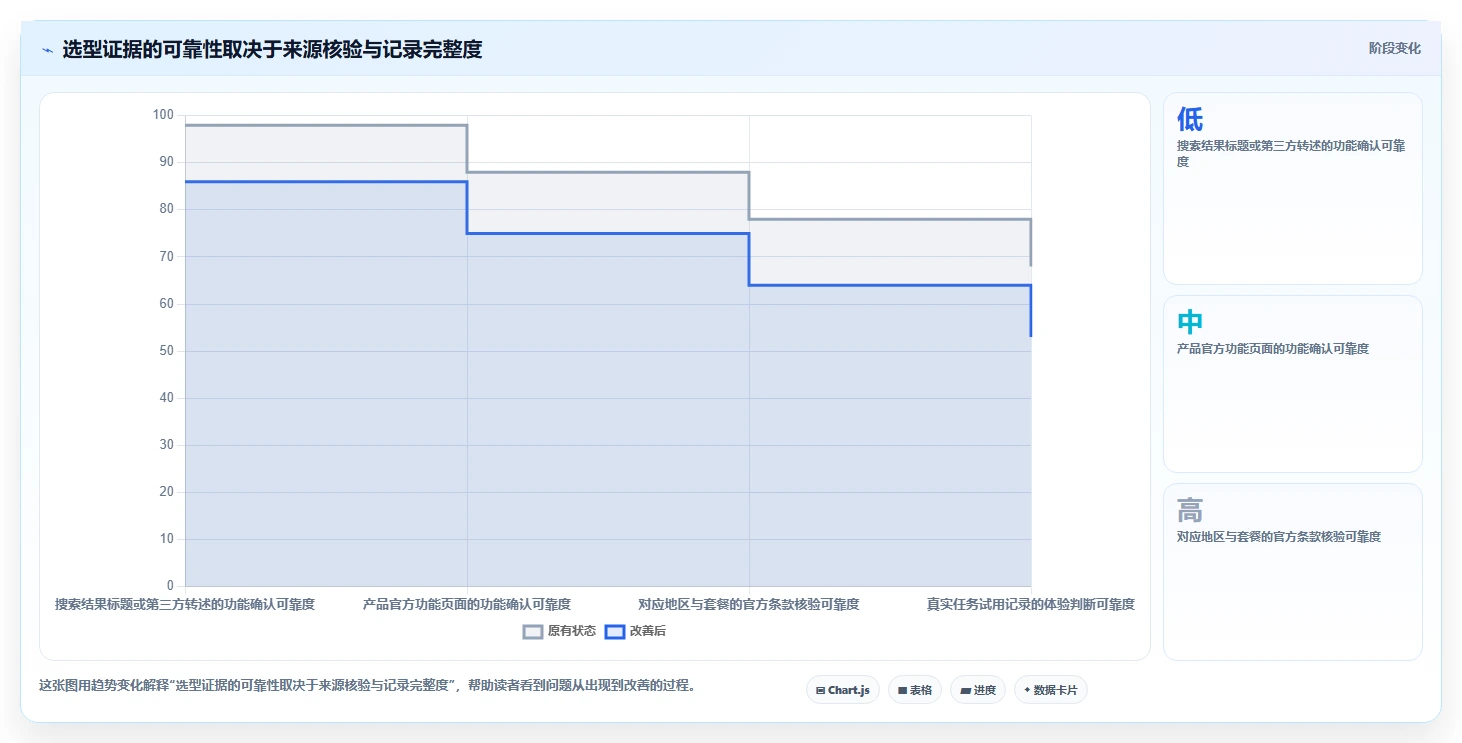
Task: Click axis label 真实任务试用记录的体验判断可靠度
Action: [x=1031, y=604]
